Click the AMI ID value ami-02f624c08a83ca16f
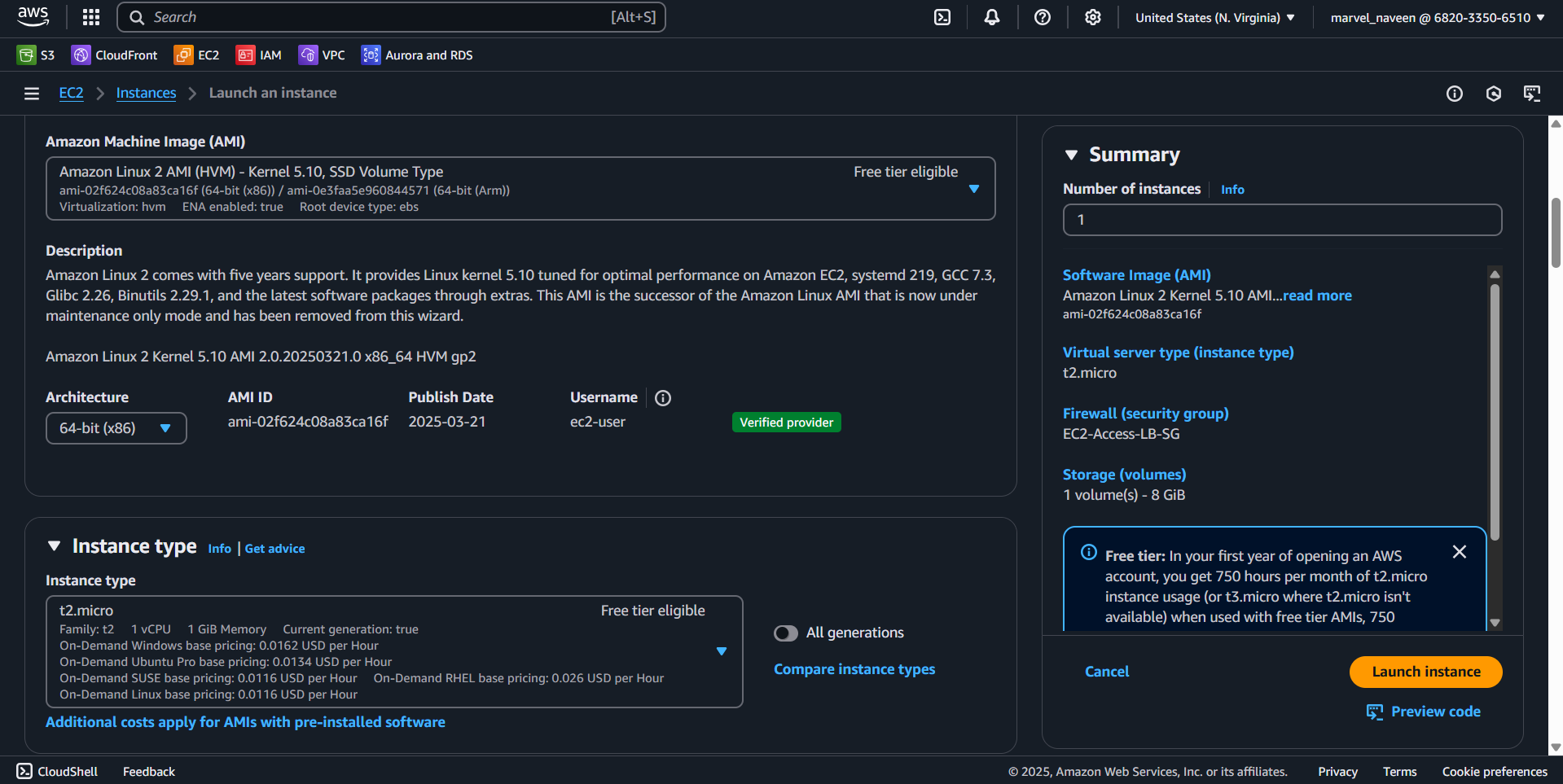This screenshot has height=784, width=1563. coord(308,422)
